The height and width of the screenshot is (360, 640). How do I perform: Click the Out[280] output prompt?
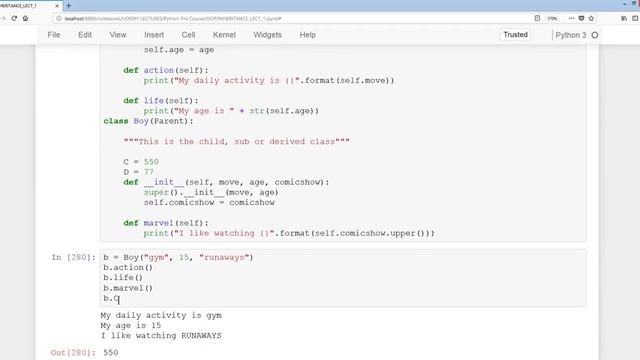coord(73,353)
